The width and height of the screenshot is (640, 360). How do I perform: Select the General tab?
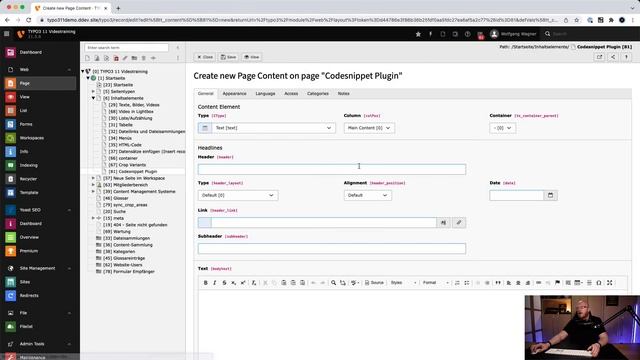(x=206, y=94)
